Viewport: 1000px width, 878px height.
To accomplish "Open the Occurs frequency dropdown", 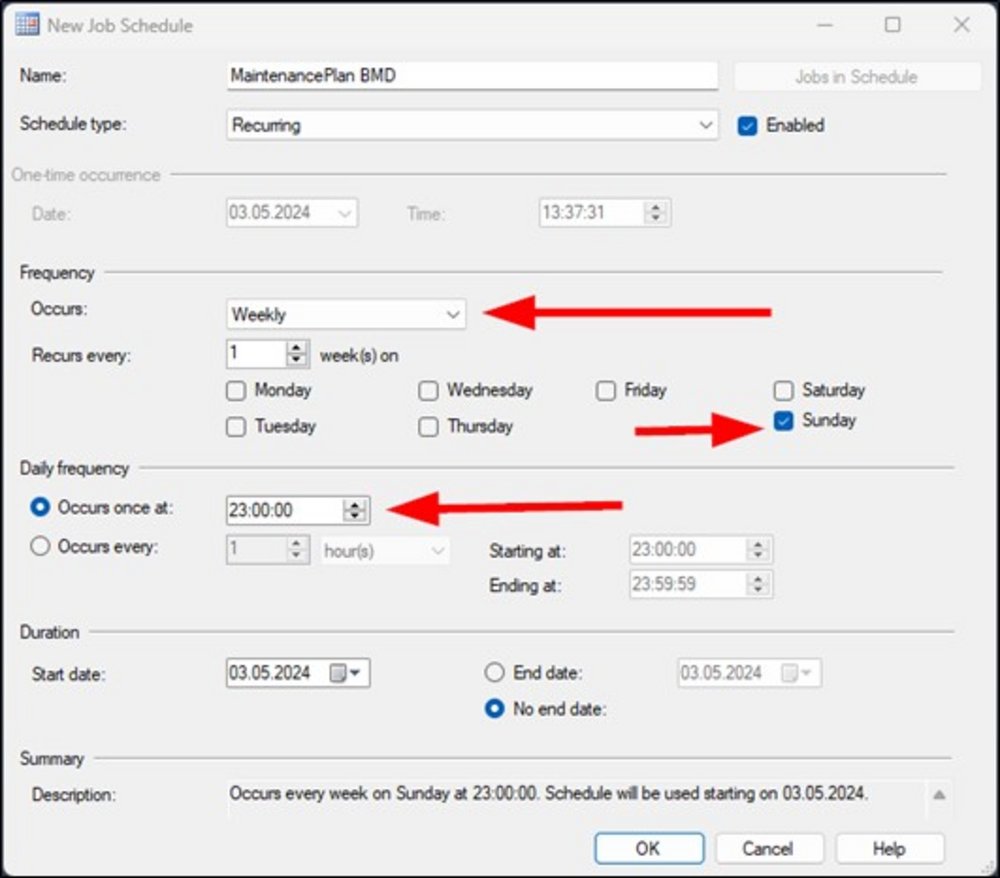I will point(454,315).
